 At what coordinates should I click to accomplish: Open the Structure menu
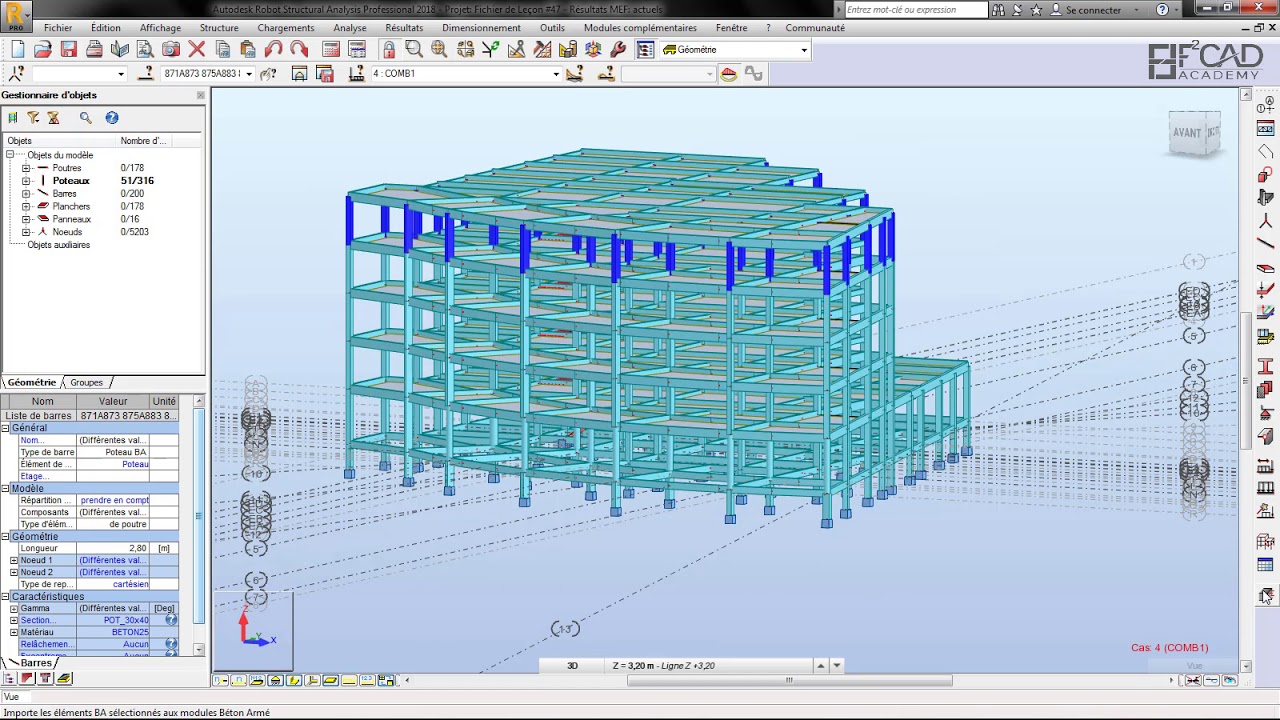pos(219,28)
